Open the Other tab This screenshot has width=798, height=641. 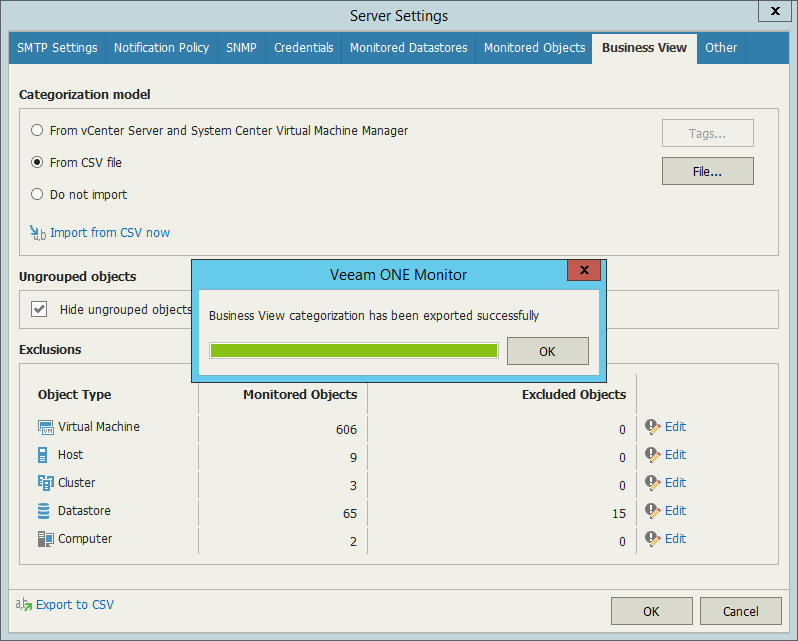tap(721, 48)
